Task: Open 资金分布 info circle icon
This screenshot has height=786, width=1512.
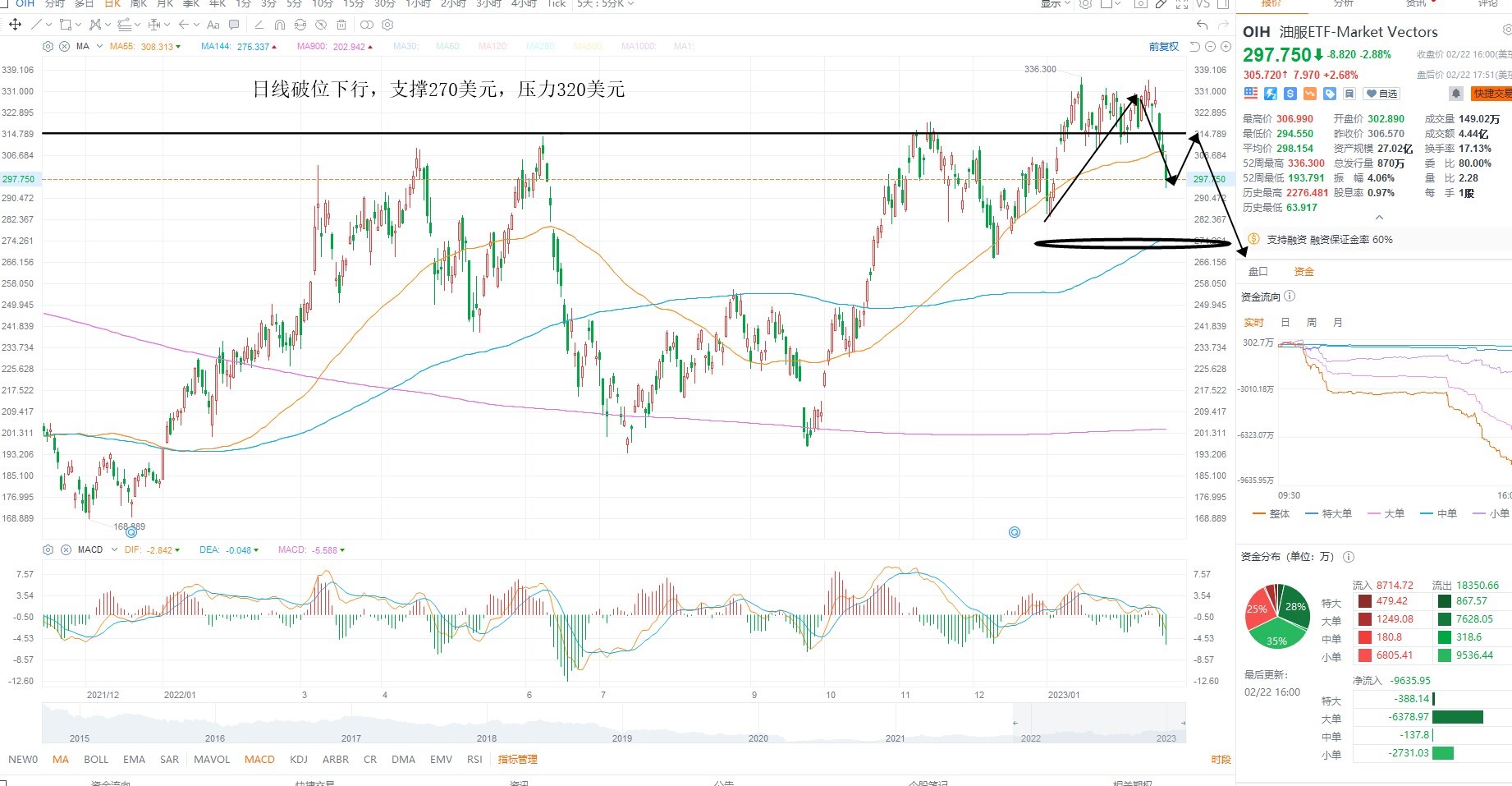Action: [1349, 557]
